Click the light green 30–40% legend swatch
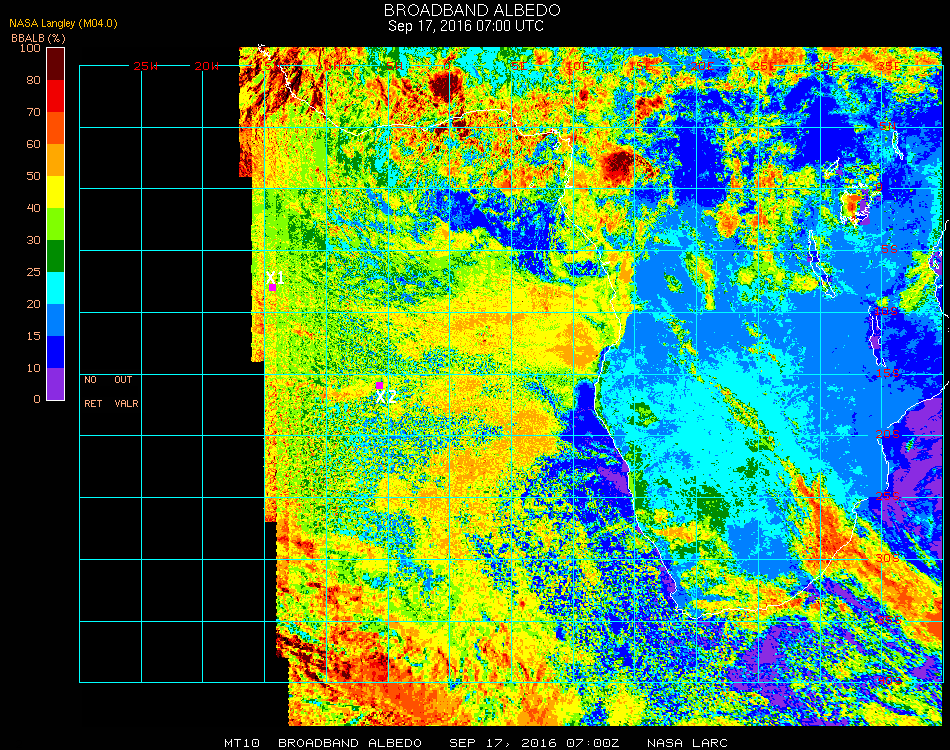 (55, 224)
